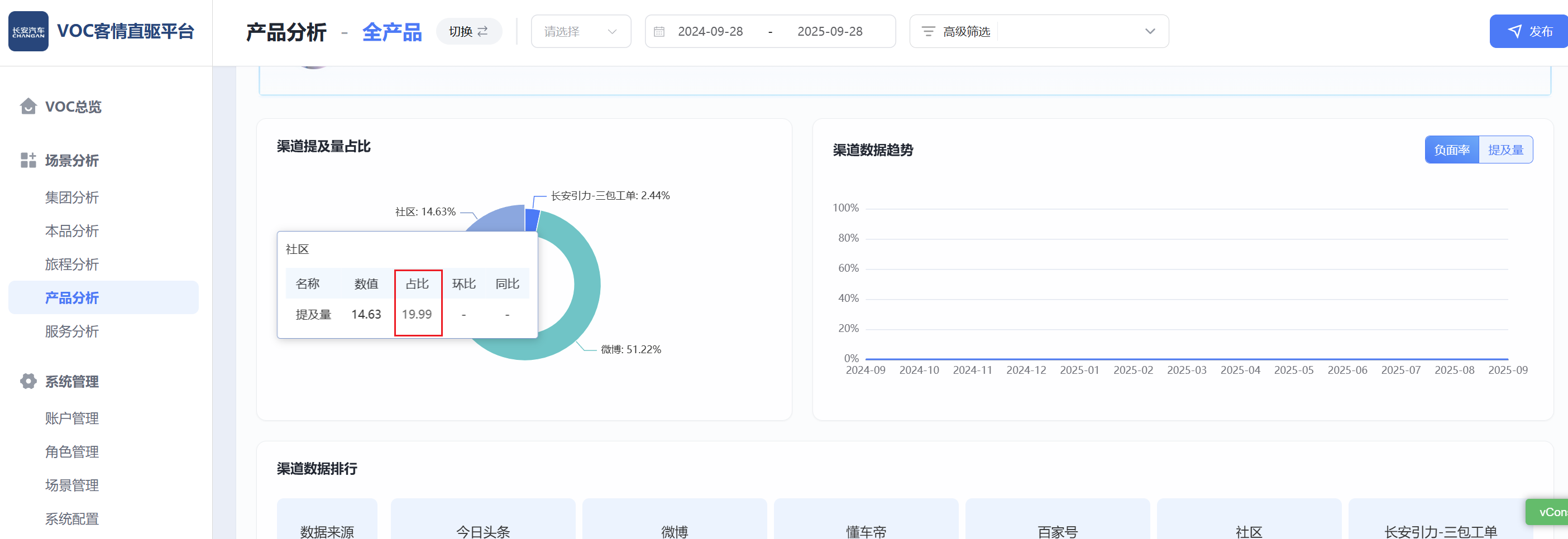Image resolution: width=1568 pixels, height=539 pixels.
Task: Click the 系统管理 gear icon
Action: 28,382
